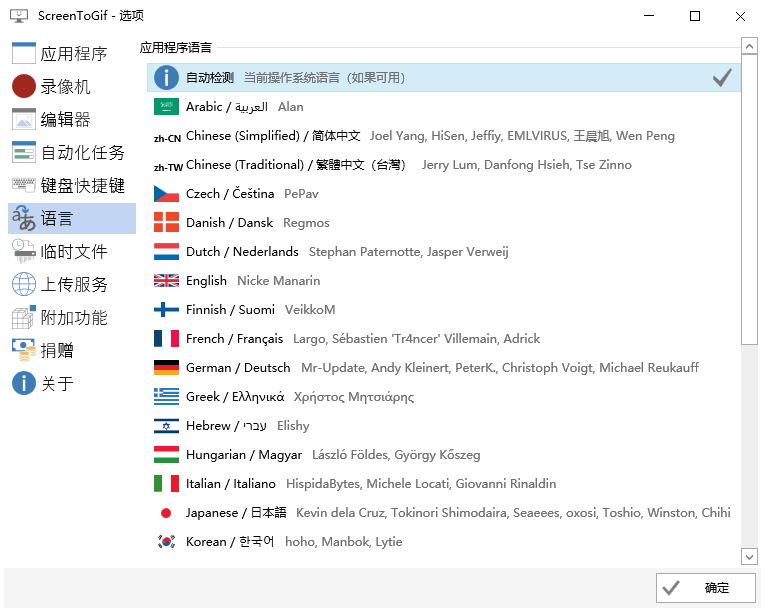The image size is (765, 610).
Task: Click the zh-CN language code icon
Action: [x=167, y=139]
